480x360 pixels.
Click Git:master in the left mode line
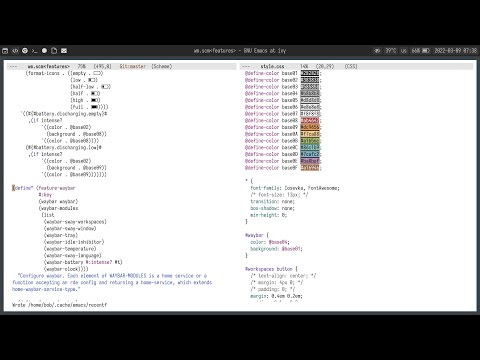[133, 66]
